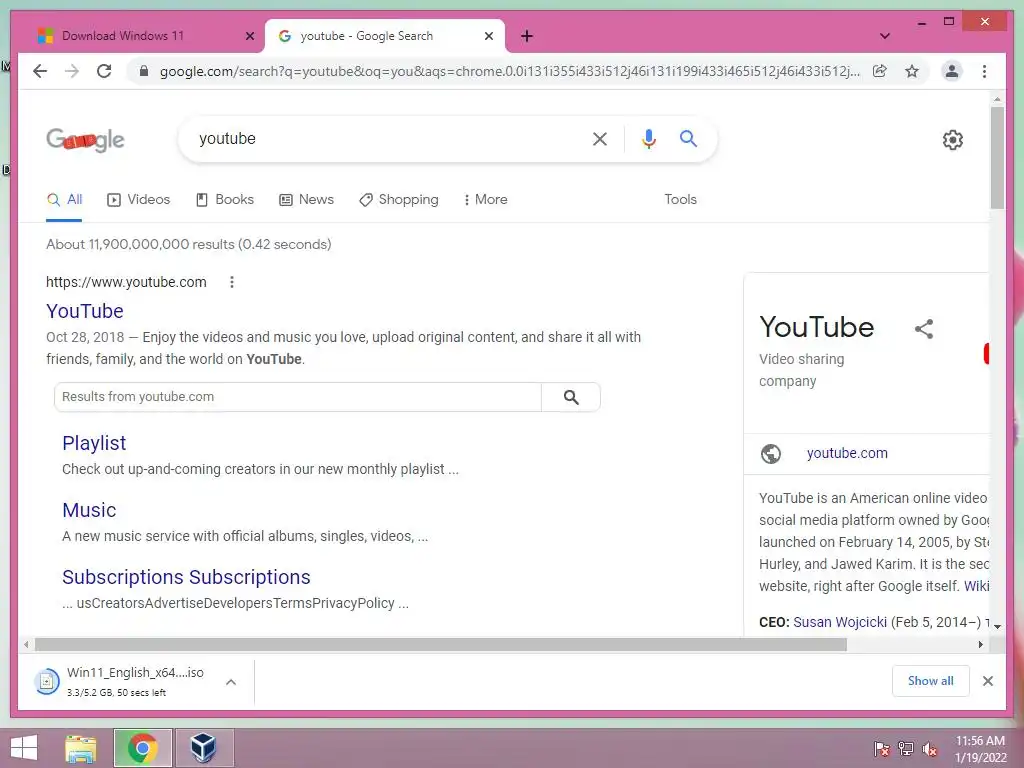Switch to News results
Viewport: 1024px width, 768px height.
306,199
